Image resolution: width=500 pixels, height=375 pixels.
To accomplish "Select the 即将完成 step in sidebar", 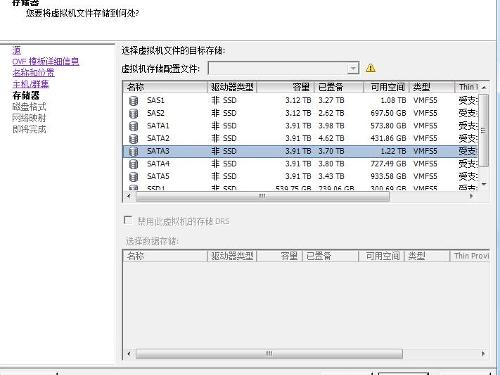I will coord(29,129).
